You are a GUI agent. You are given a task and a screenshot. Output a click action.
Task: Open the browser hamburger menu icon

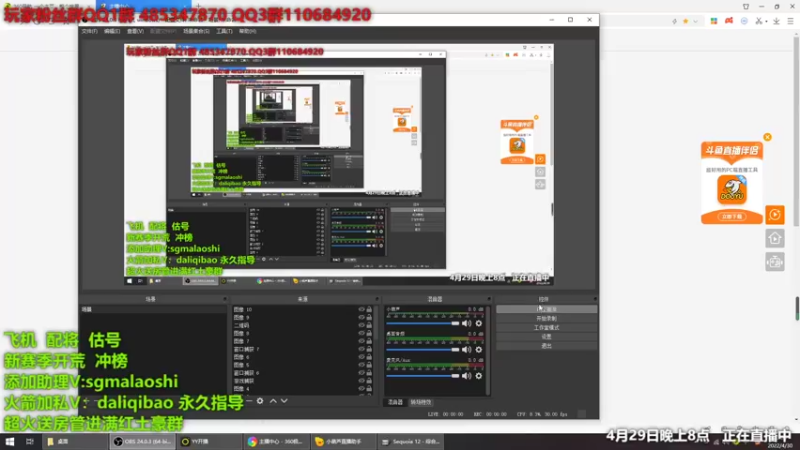click(x=790, y=21)
